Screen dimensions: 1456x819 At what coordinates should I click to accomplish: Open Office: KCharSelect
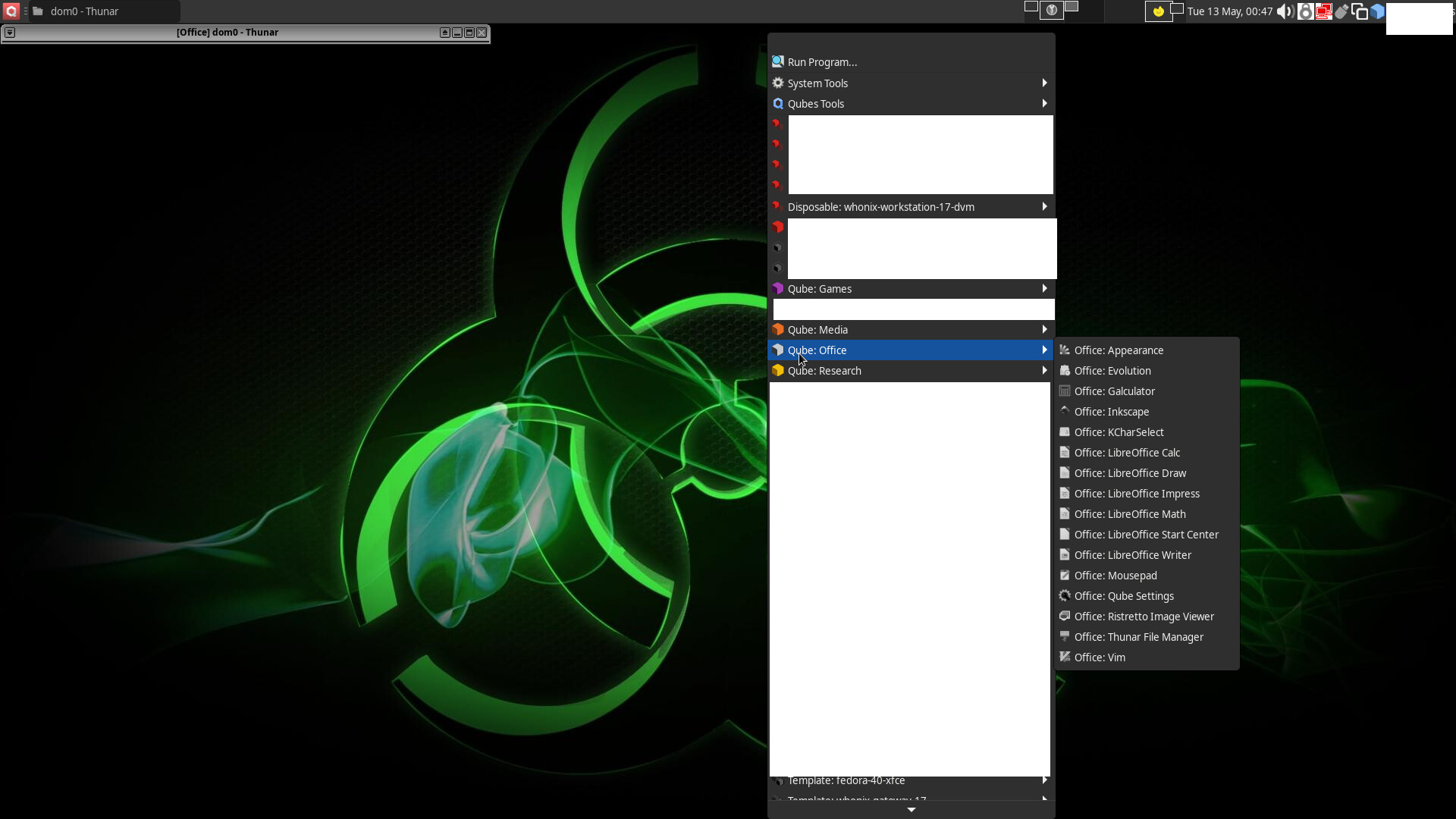1119,431
